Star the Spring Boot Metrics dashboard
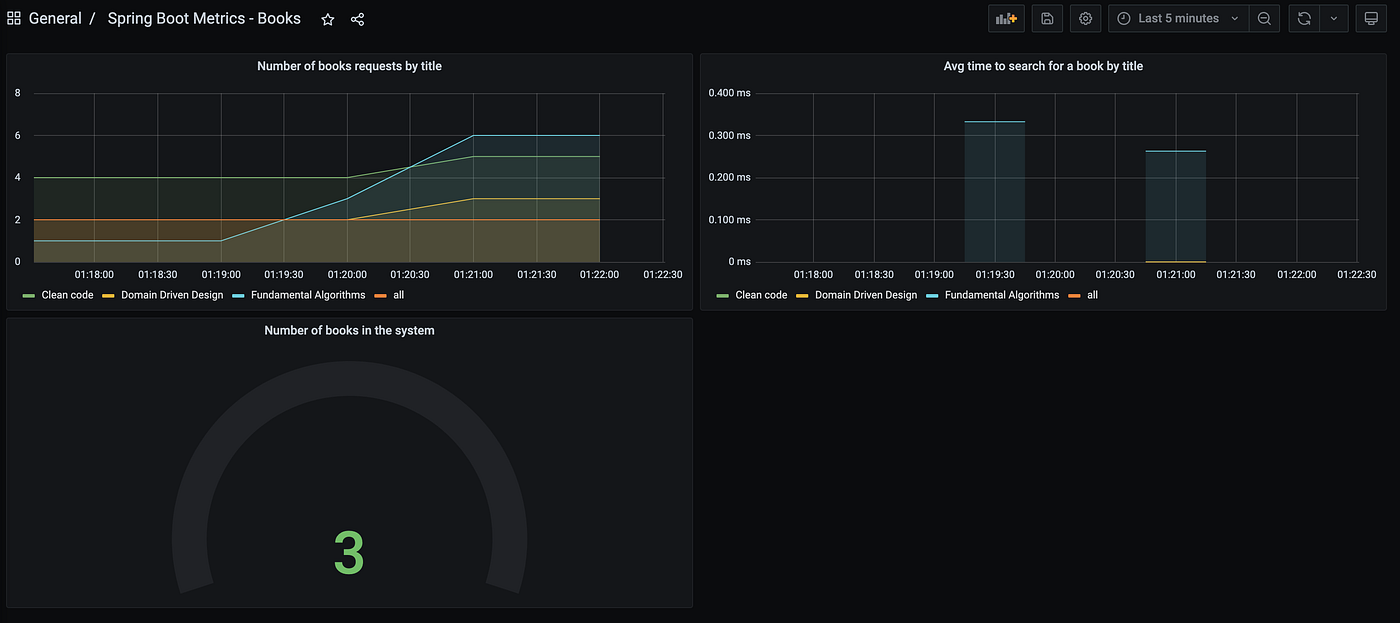 328,19
